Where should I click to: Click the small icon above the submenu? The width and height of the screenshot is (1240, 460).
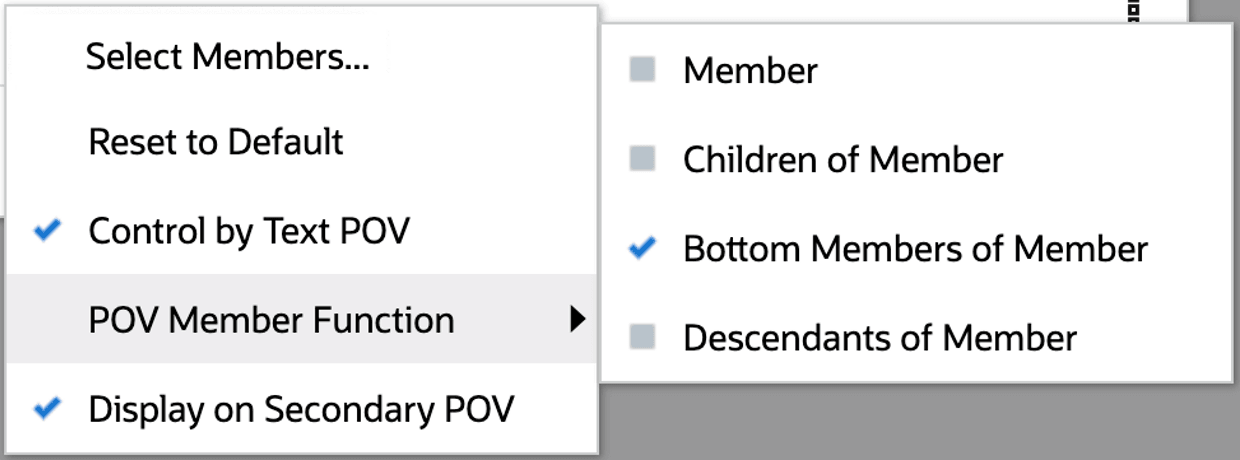coord(1133,11)
